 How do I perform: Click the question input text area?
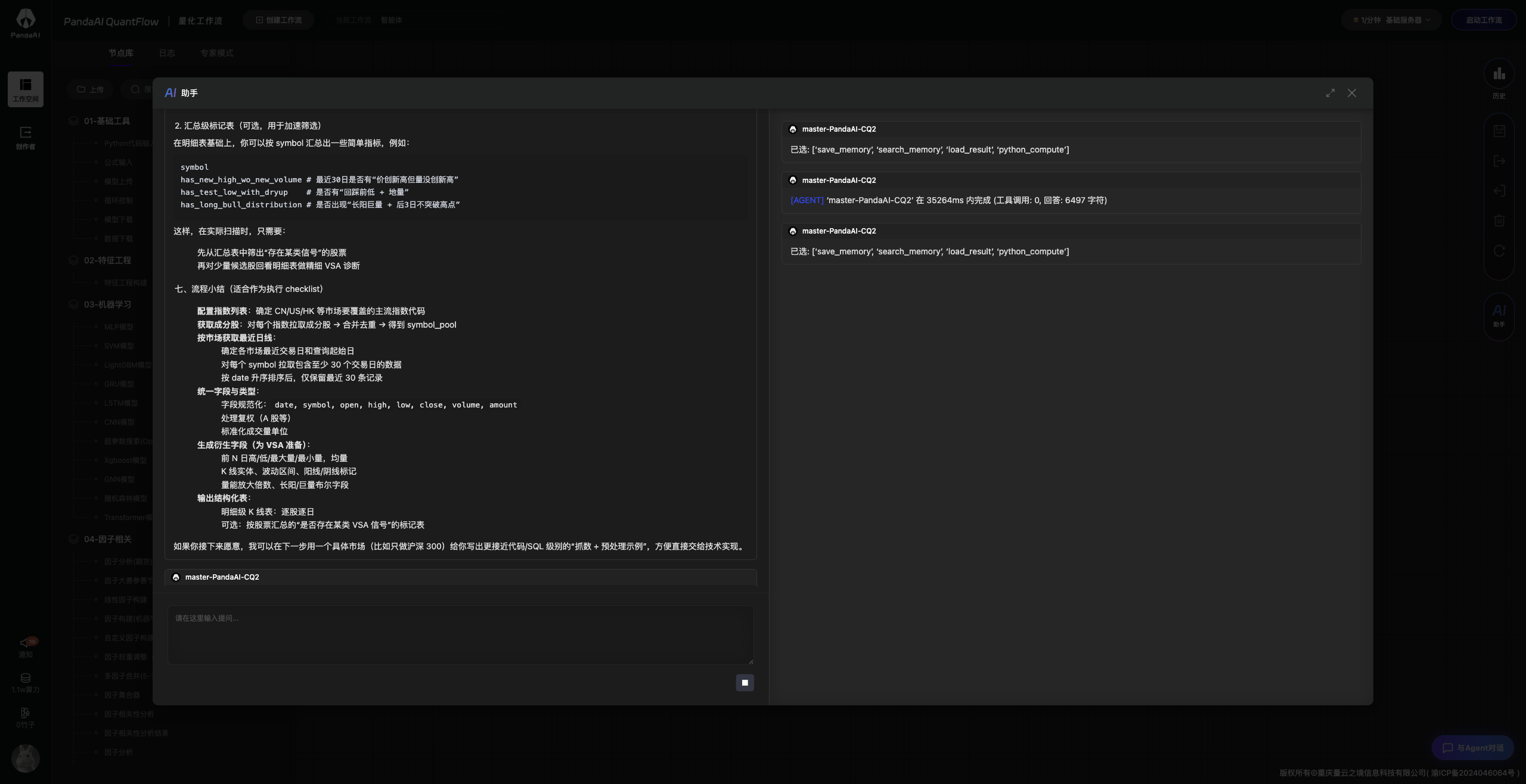[460, 634]
